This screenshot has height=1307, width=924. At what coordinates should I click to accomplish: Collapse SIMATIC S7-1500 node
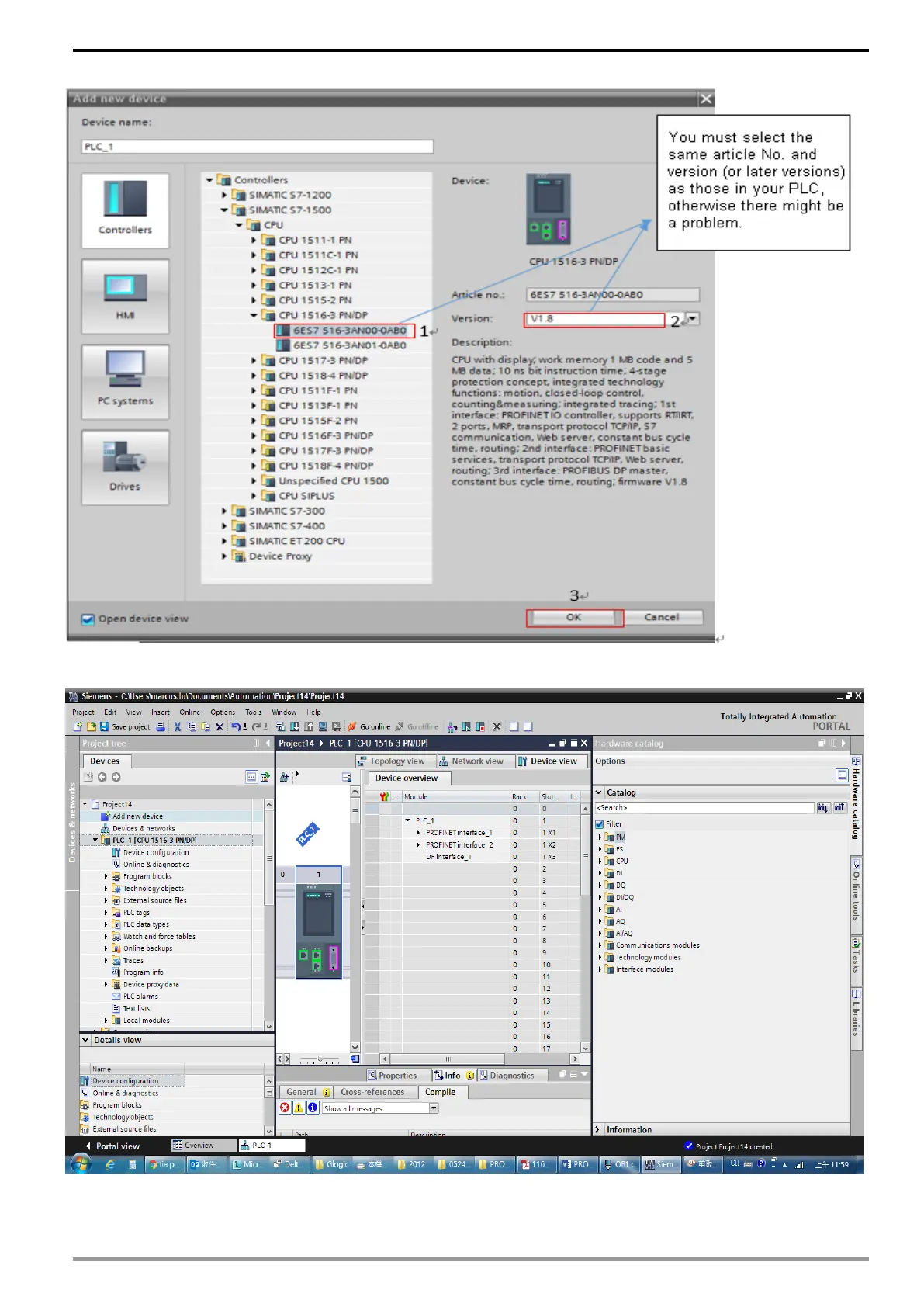coord(224,210)
